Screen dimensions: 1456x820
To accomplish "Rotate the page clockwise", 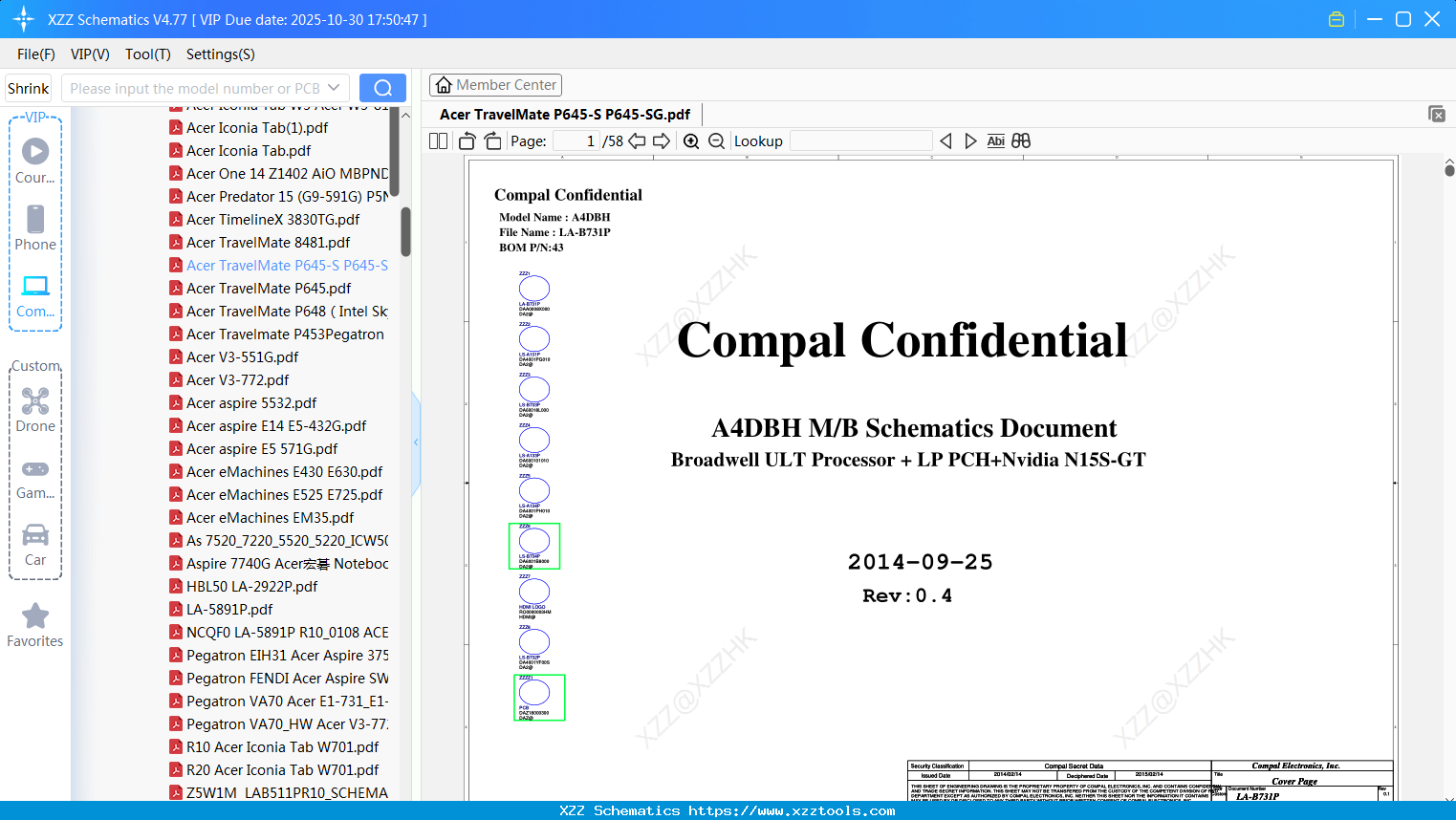I will [x=493, y=141].
